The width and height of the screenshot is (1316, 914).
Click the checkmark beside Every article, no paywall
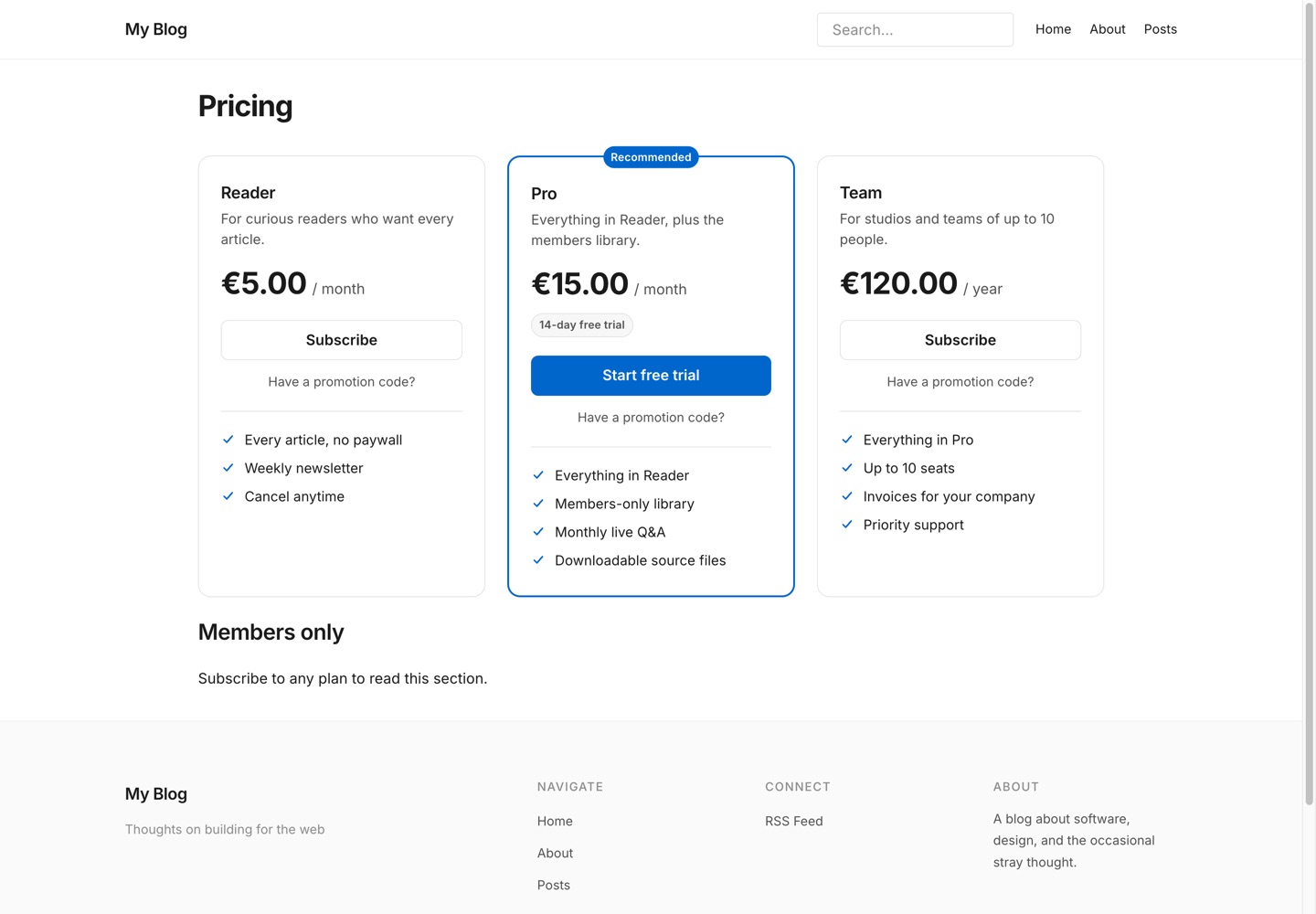228,440
